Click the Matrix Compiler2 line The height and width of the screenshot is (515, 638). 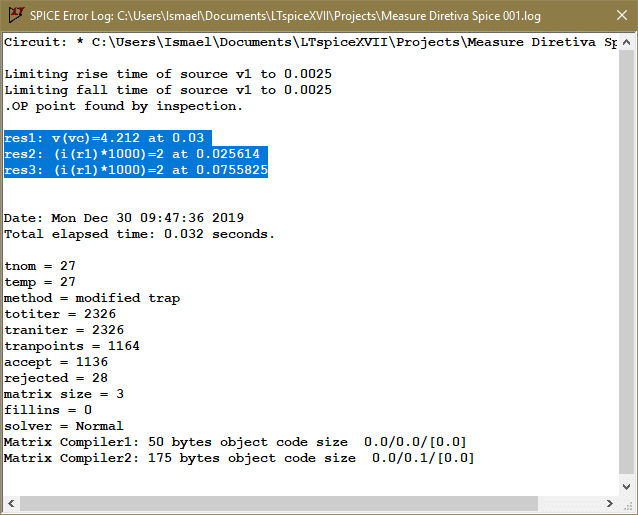[239, 458]
